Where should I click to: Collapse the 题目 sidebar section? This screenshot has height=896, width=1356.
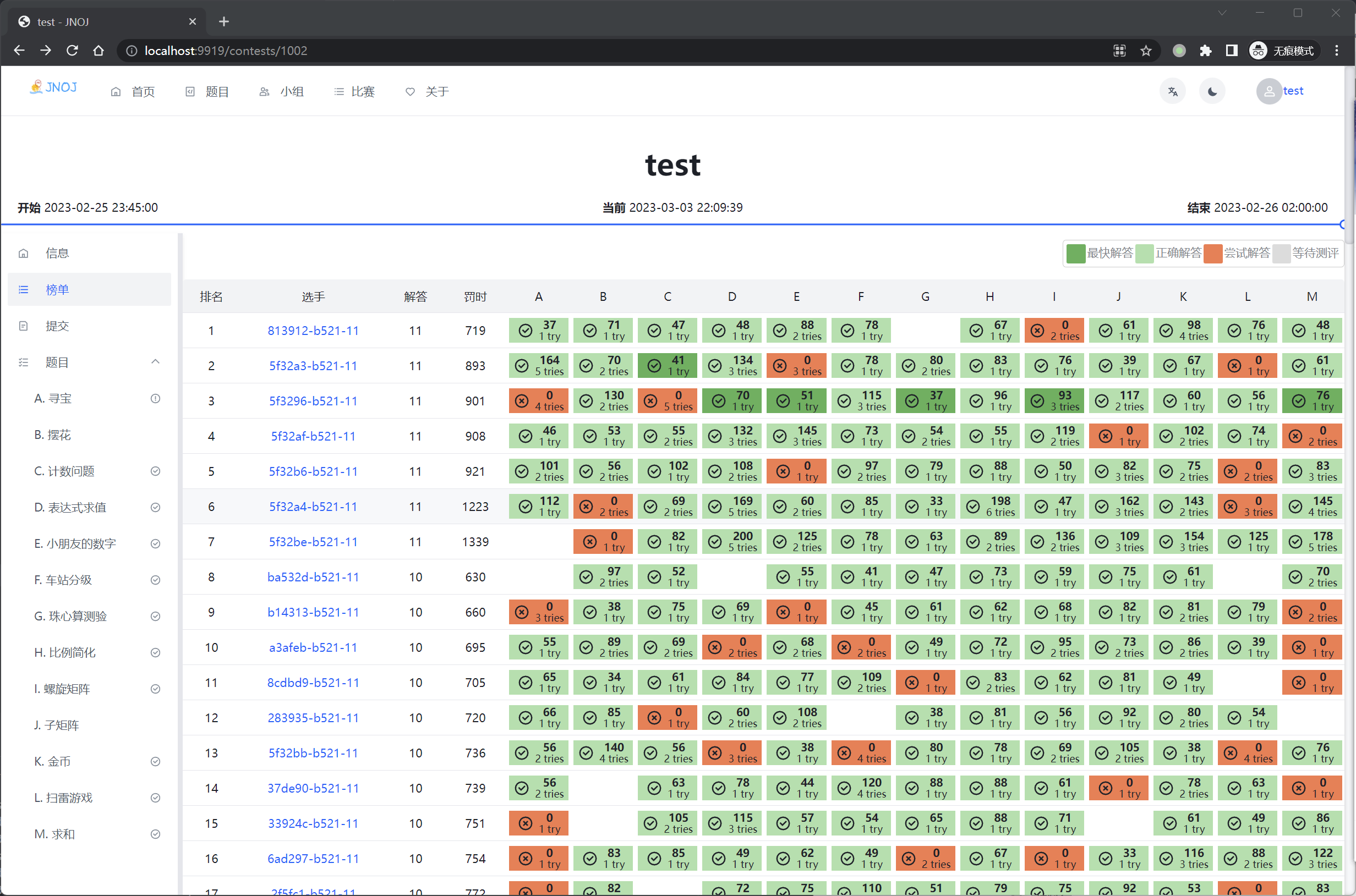90,362
